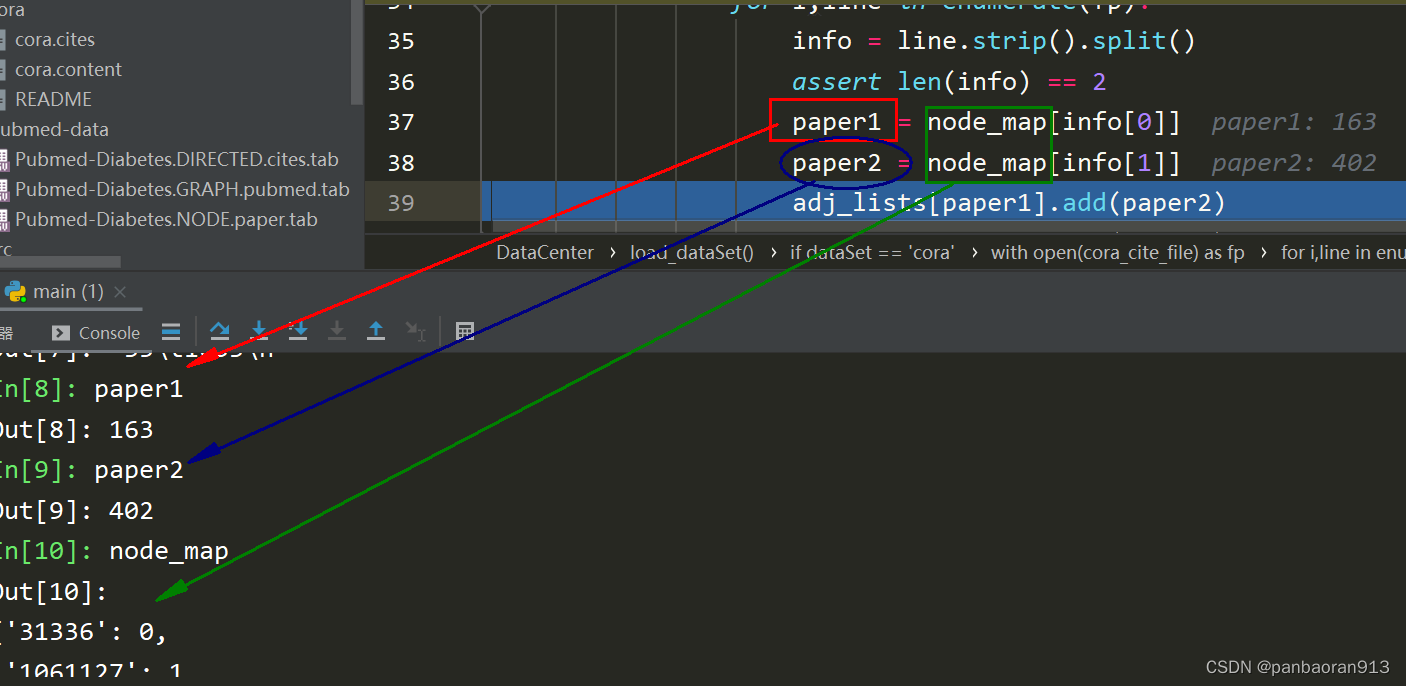Click the project panel vertical scrollbar
The image size is (1406, 686).
pyautogui.click(x=357, y=50)
